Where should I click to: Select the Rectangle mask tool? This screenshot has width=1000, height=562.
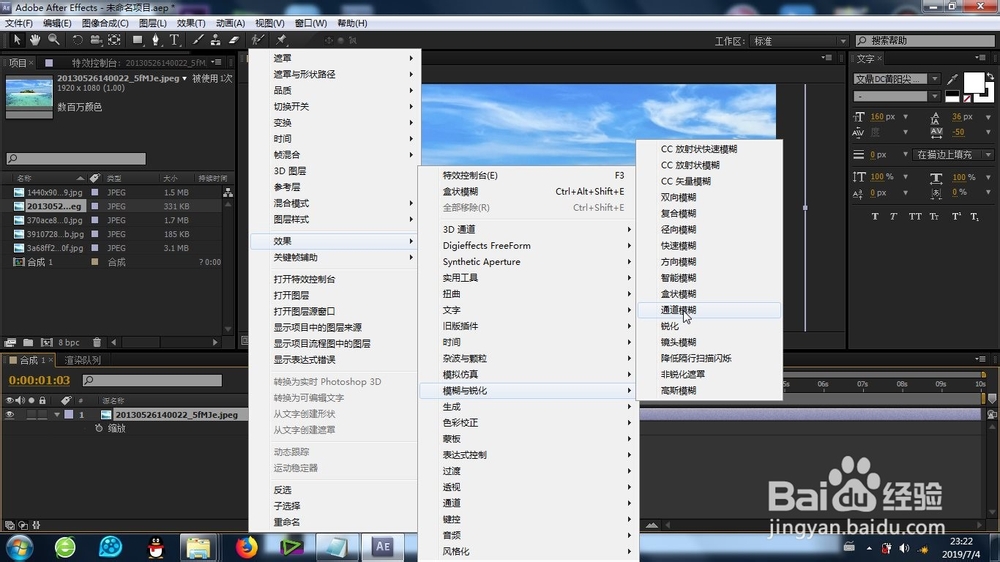[137, 40]
